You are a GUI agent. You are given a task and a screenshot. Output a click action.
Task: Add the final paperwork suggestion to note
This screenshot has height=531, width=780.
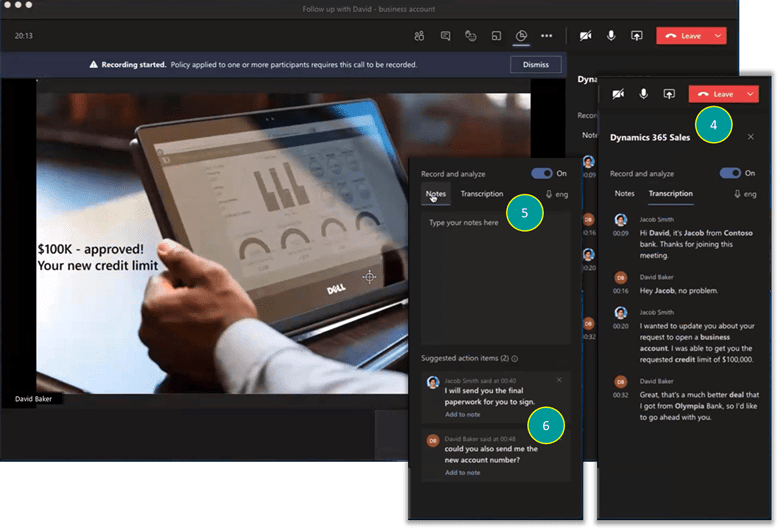[x=463, y=415]
